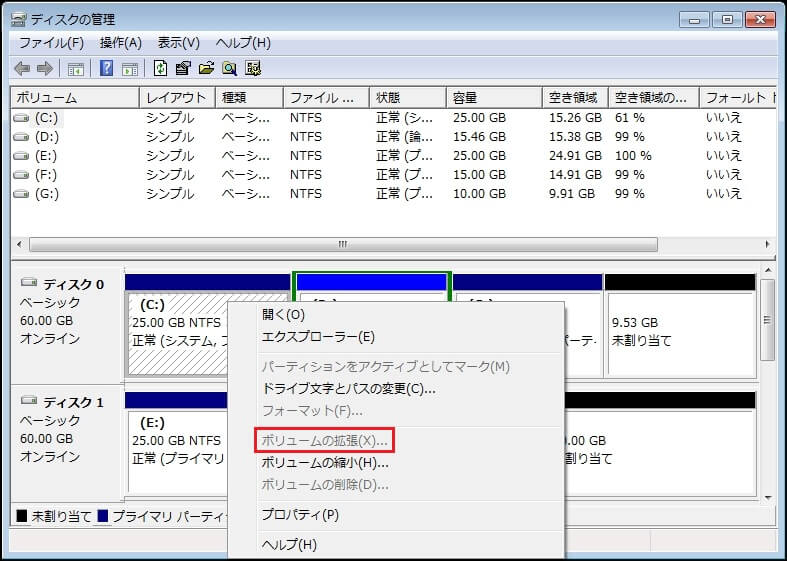Choose ドライブ文字とパスの変更(C)... in context menu
Image resolution: width=787 pixels, height=561 pixels.
click(348, 388)
